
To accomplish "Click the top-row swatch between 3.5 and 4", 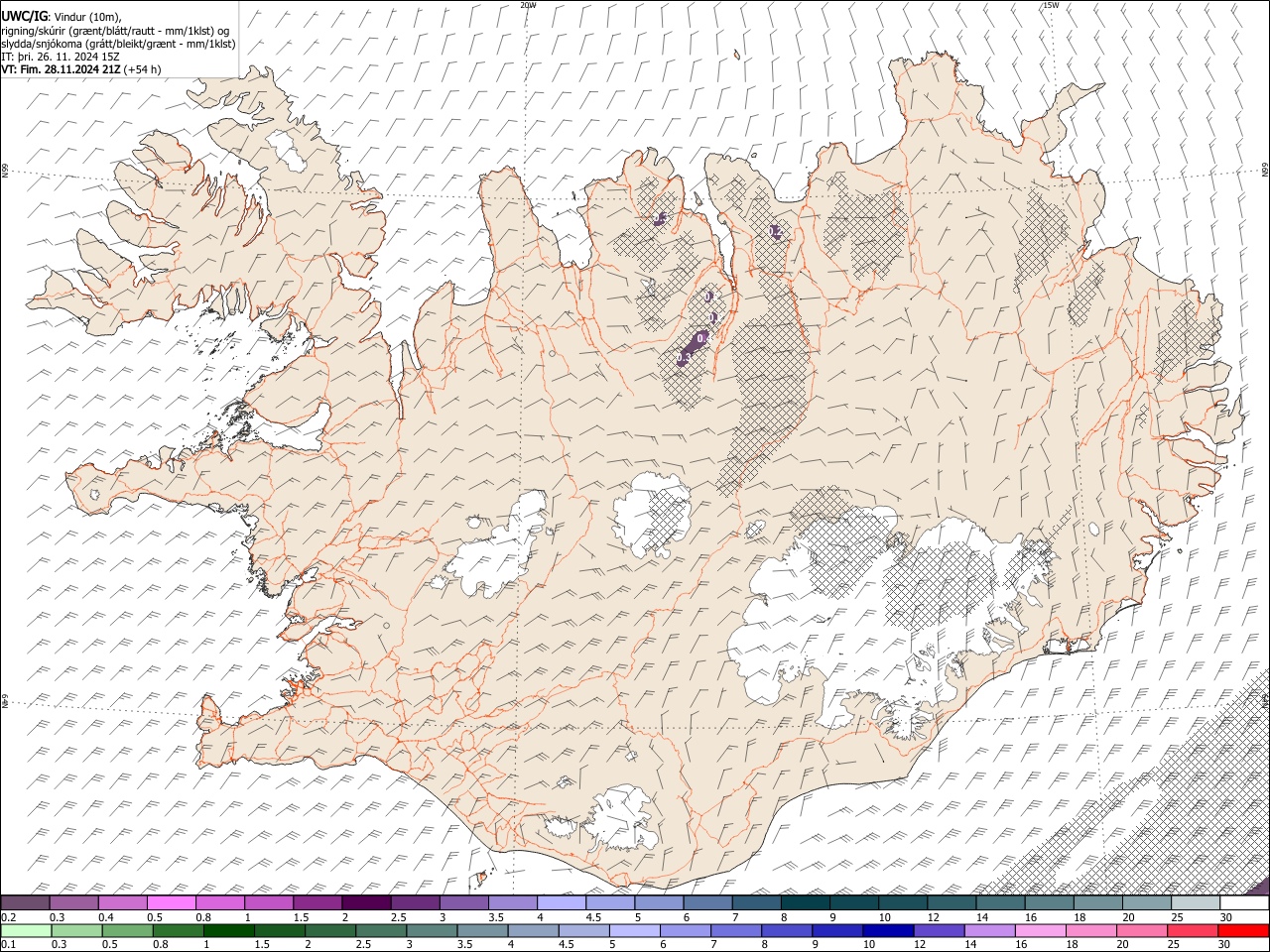I will click(x=513, y=903).
